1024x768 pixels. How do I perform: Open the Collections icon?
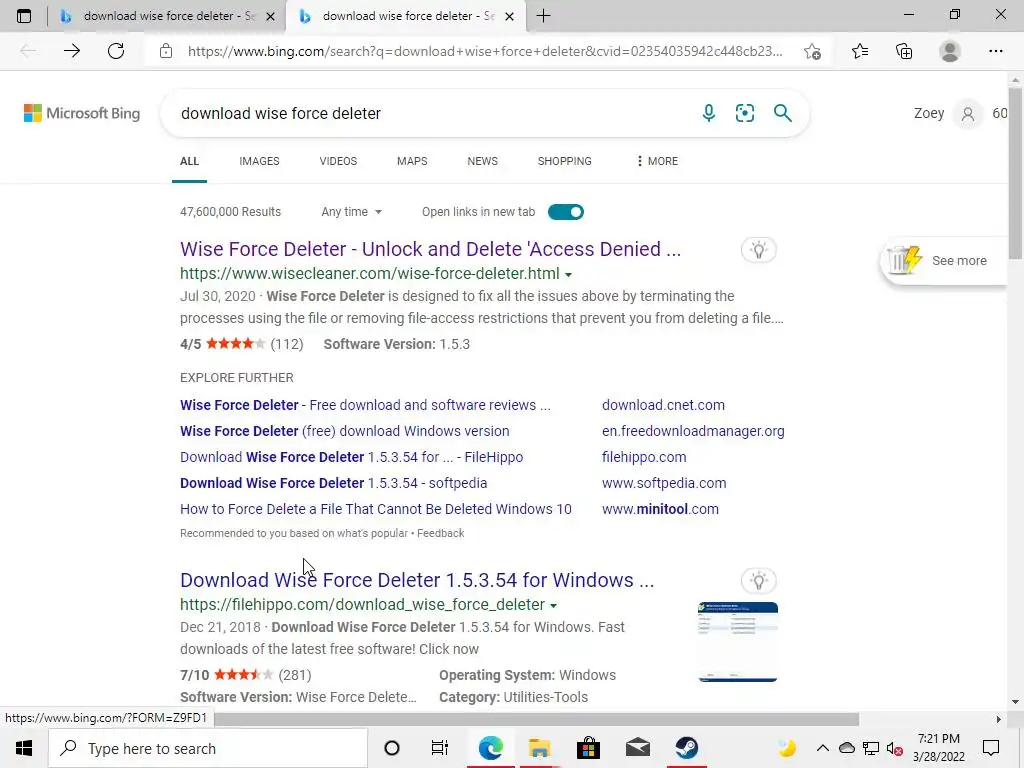[x=904, y=51]
